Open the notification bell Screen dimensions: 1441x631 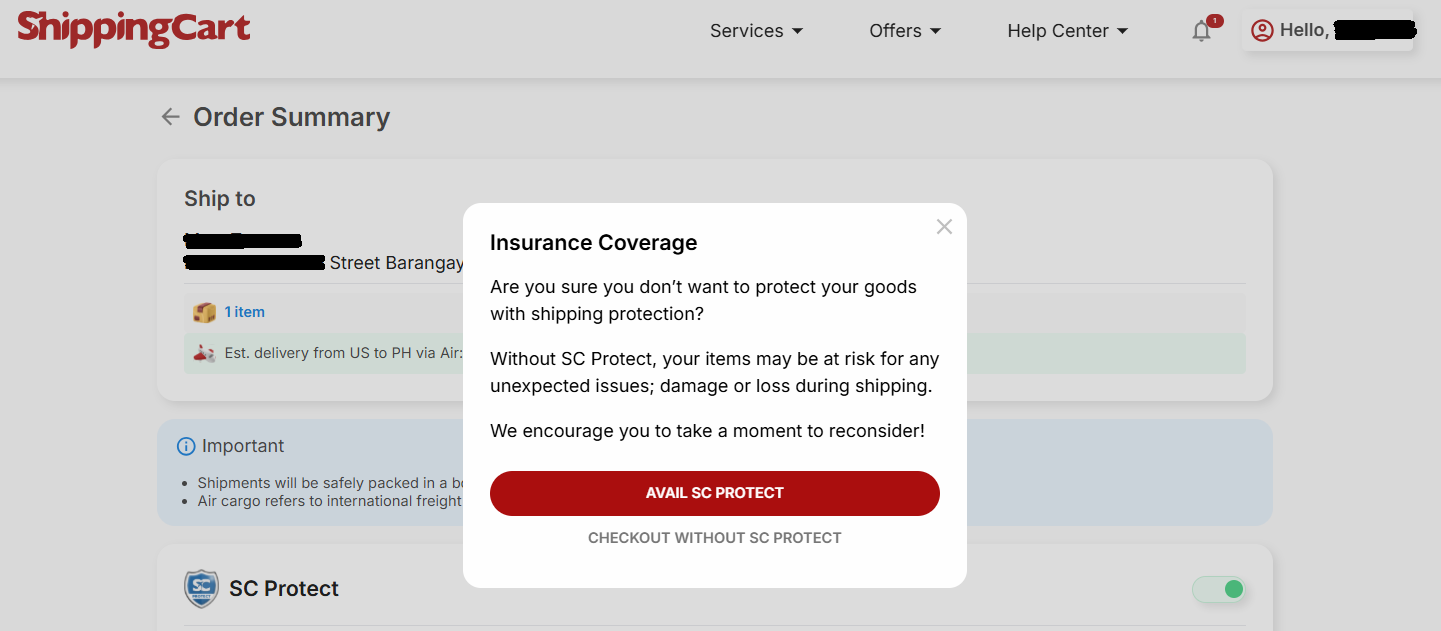(1201, 32)
